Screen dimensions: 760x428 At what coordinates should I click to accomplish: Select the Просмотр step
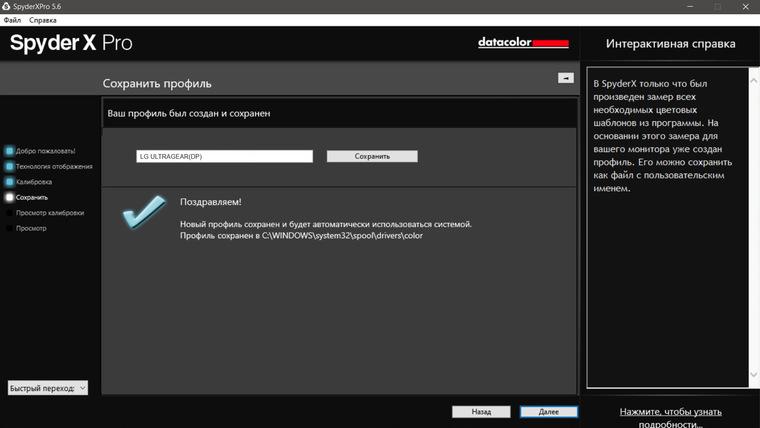(31, 228)
